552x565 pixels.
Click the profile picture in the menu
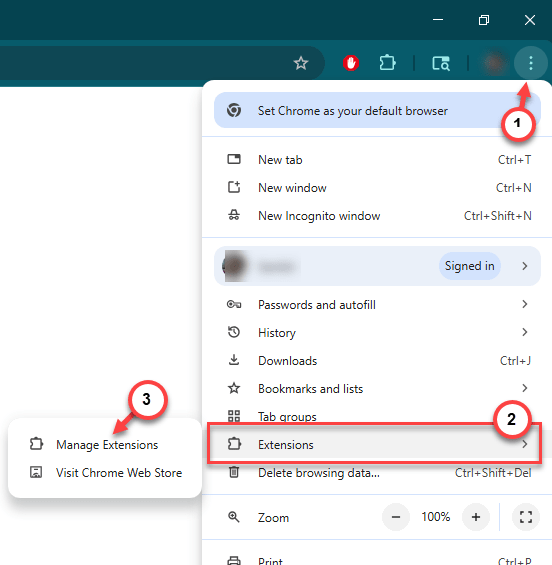coord(235,266)
